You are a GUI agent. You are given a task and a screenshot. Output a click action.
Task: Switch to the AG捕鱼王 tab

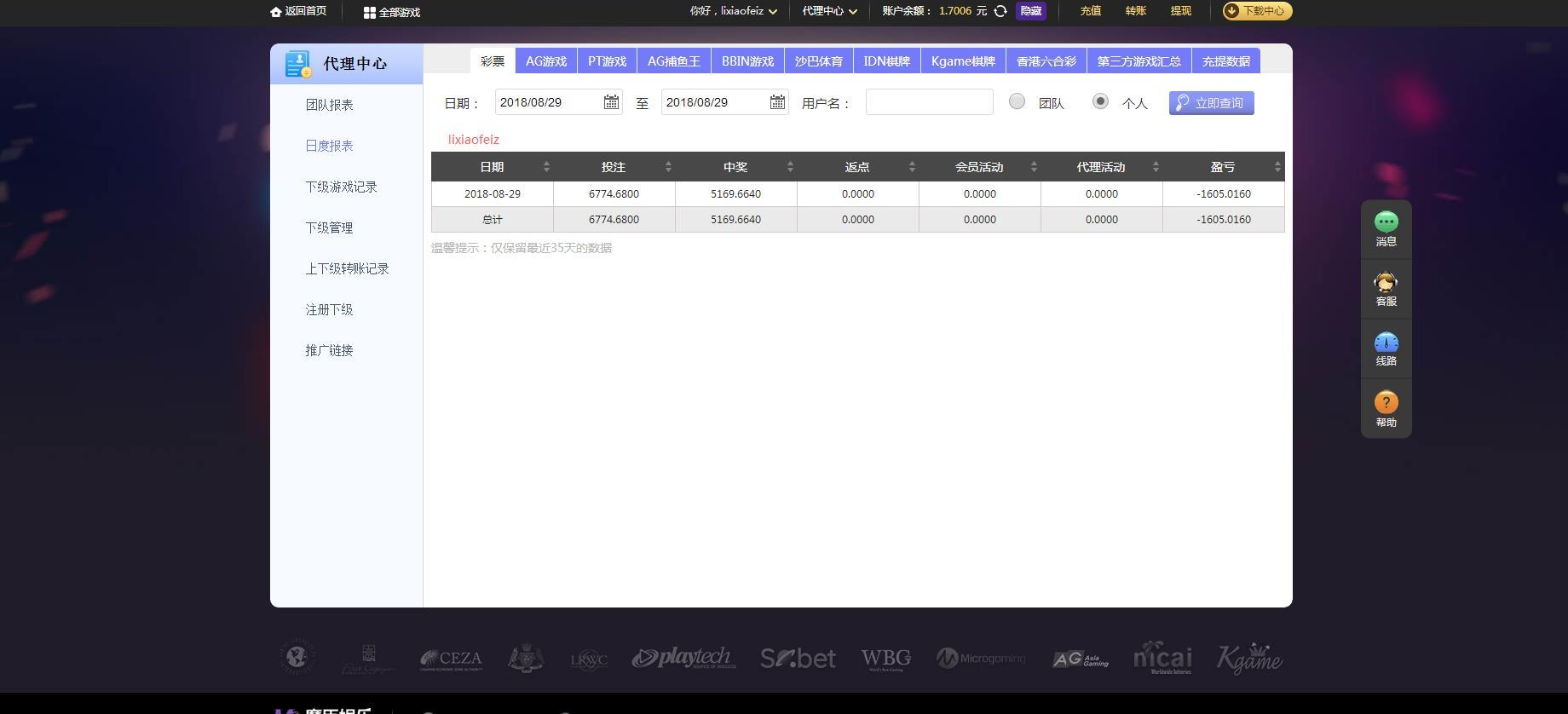tap(674, 61)
